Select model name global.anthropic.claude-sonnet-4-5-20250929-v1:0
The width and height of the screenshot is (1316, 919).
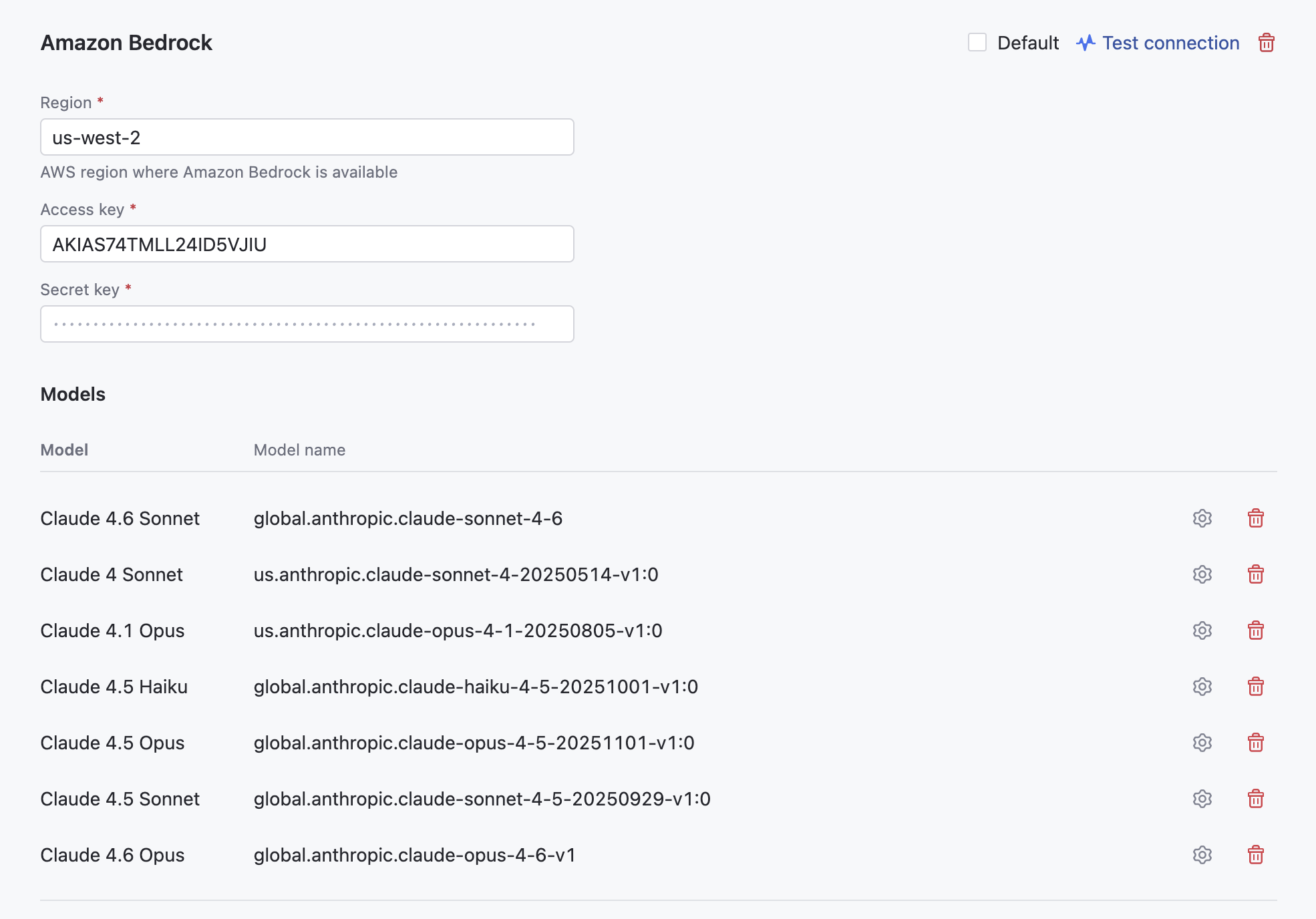[482, 799]
